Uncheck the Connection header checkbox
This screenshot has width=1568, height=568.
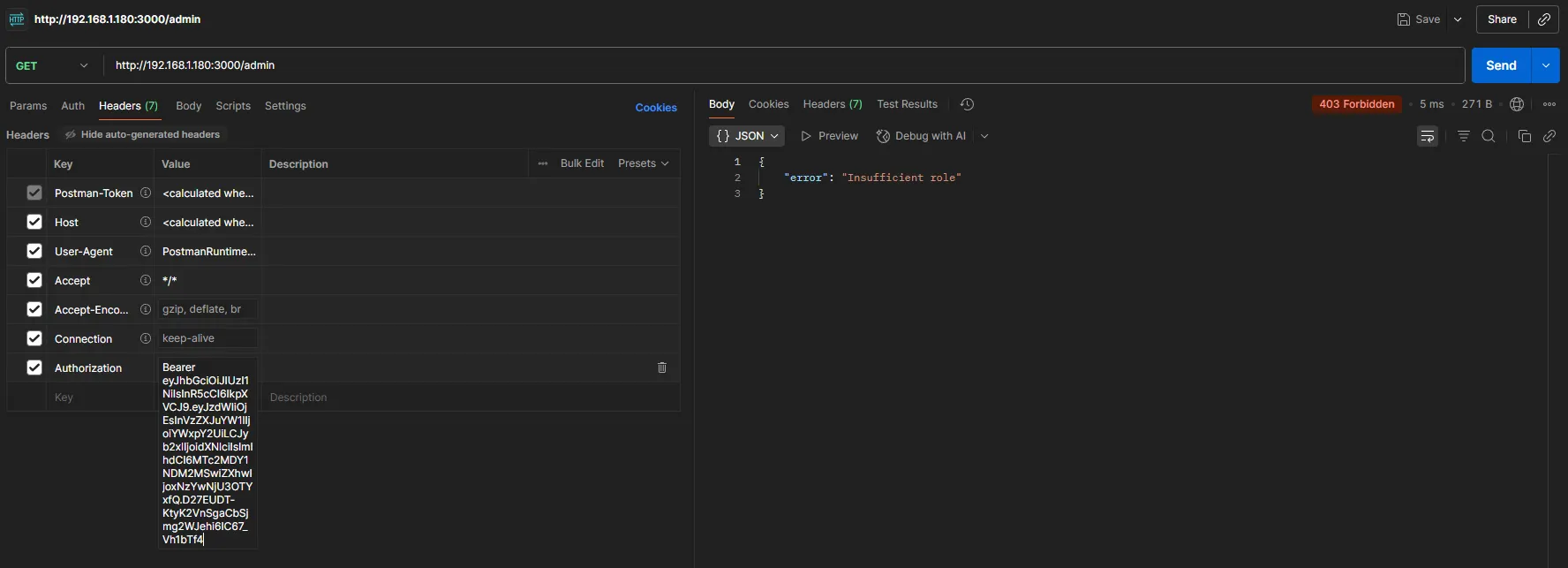[34, 338]
